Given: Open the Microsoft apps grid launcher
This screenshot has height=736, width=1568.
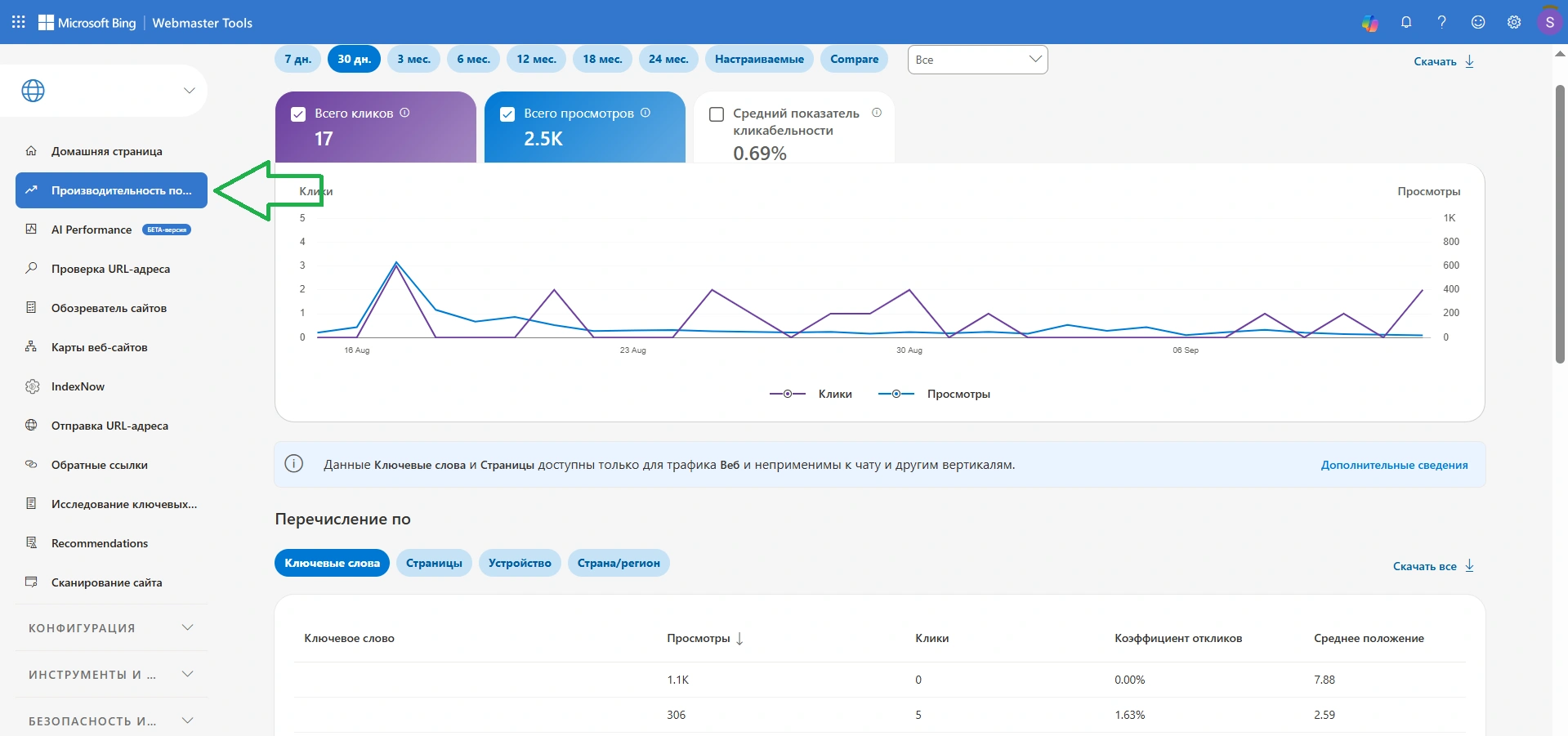Looking at the screenshot, I should pyautogui.click(x=18, y=22).
